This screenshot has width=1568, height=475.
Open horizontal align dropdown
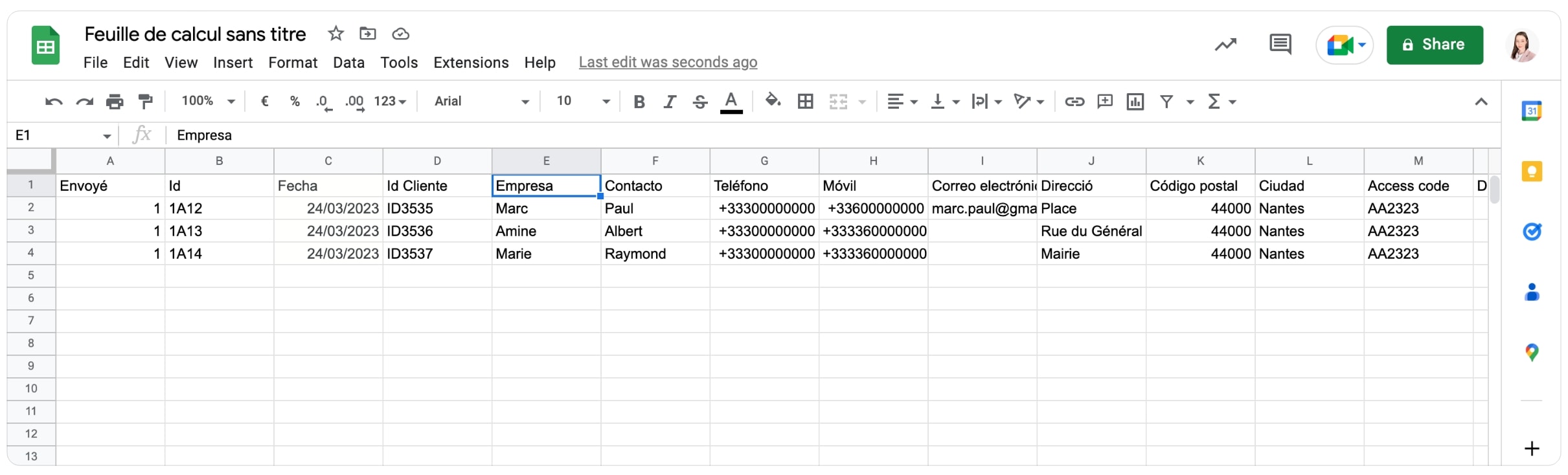[902, 102]
